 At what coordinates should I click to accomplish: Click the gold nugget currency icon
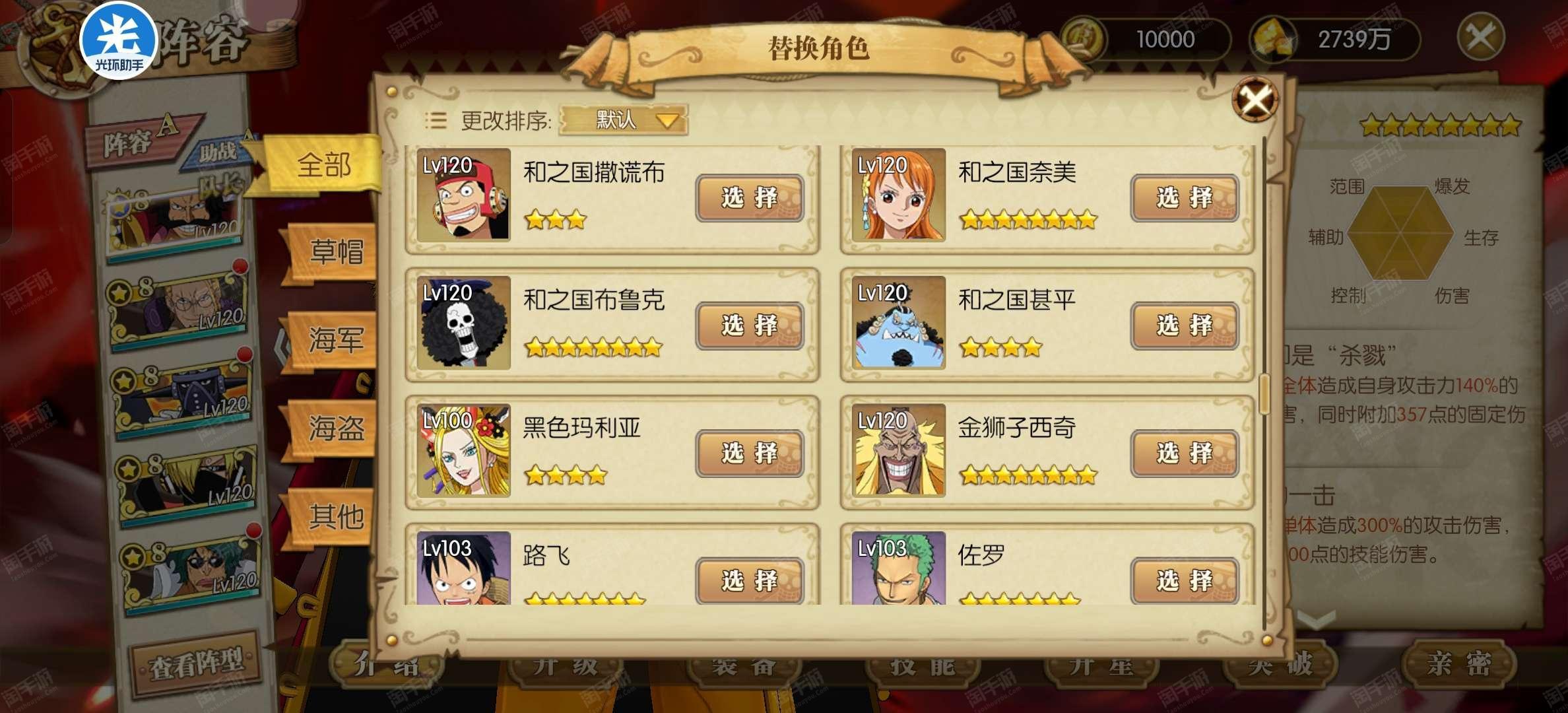tap(1273, 38)
